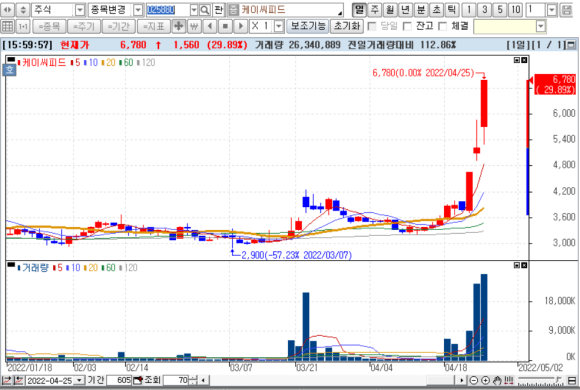Click the left-right arrows icon
The image size is (580, 390).
[7, 10]
